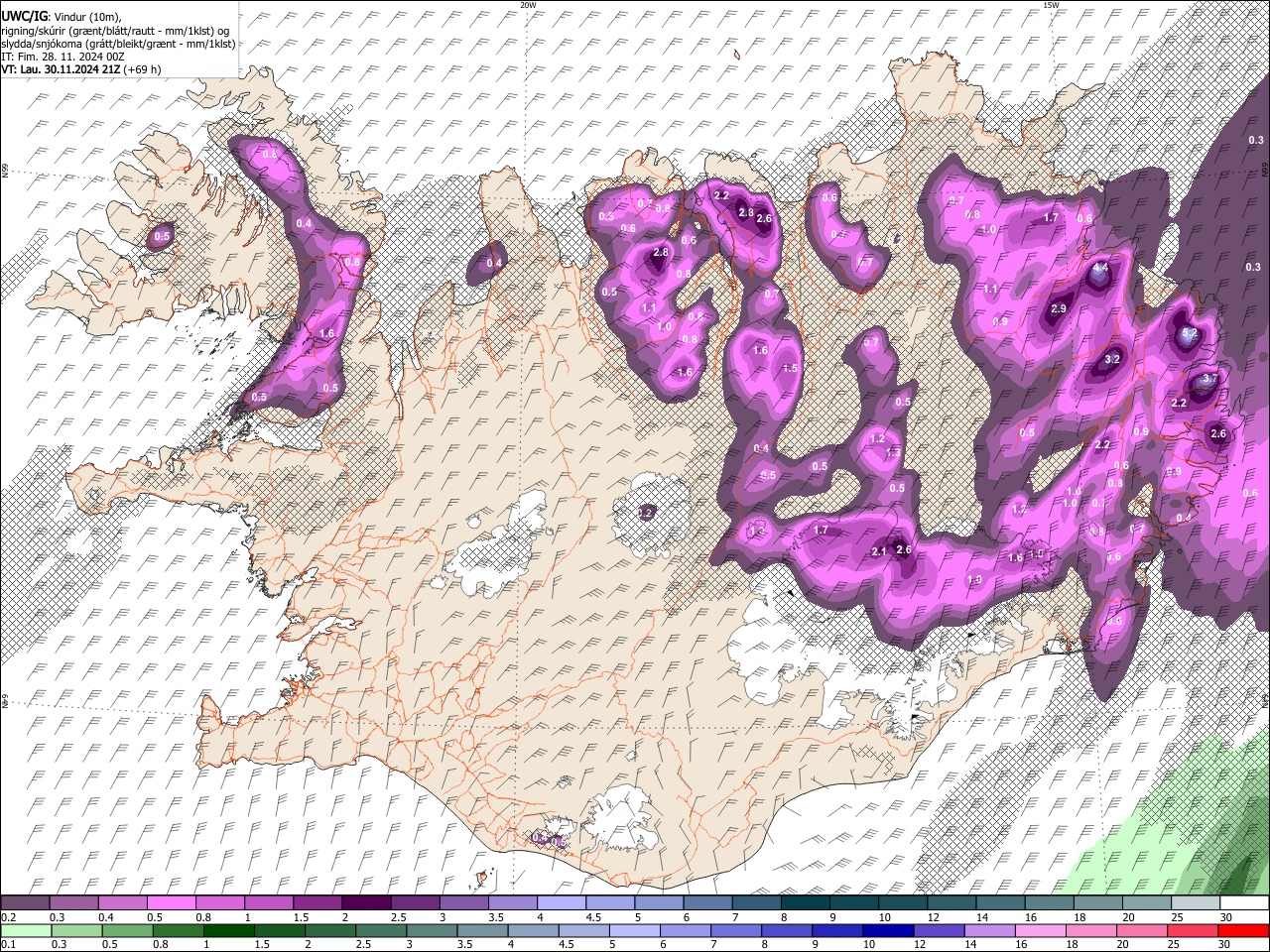Viewport: 1270px width, 952px height.
Task: Click the 2.9 precipitation value on the map
Action: click(x=1058, y=309)
